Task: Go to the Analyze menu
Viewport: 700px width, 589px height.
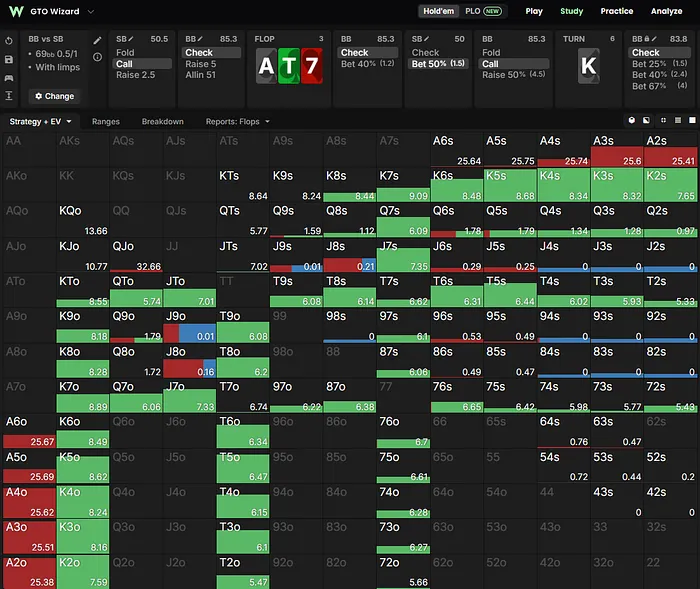Action: (x=666, y=11)
